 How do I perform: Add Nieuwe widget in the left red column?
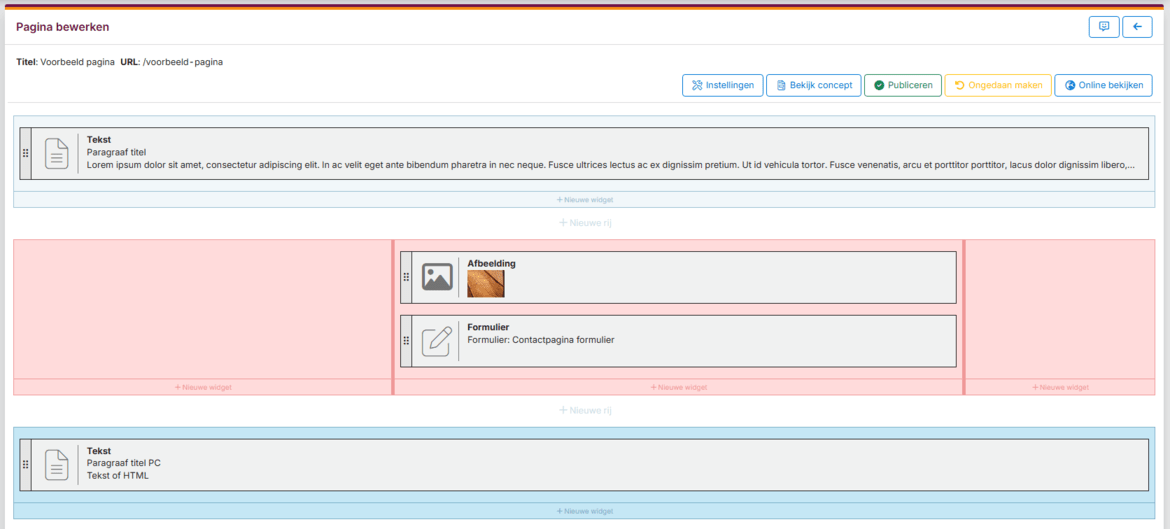point(203,387)
